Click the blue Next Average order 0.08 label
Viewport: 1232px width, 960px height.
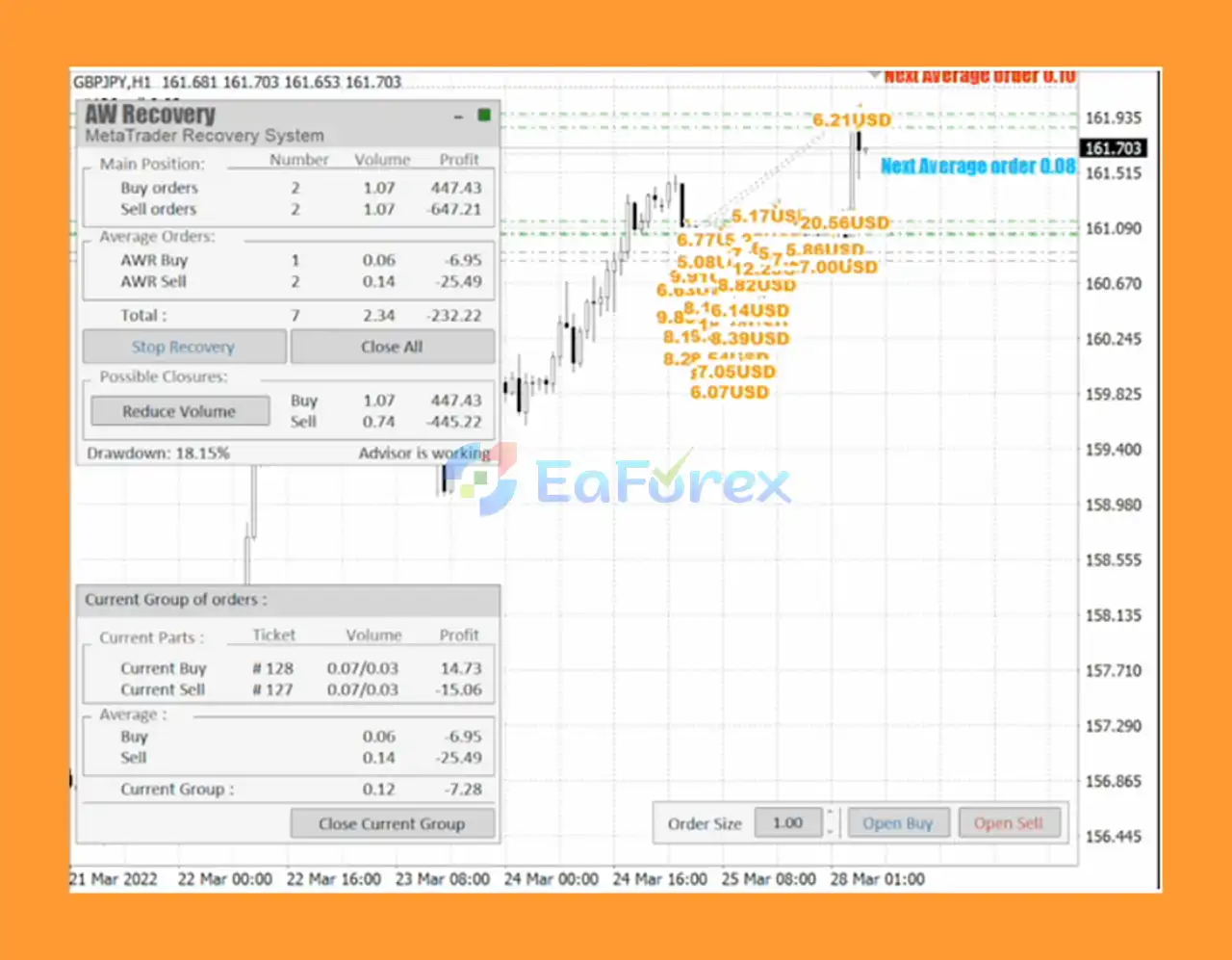978,167
